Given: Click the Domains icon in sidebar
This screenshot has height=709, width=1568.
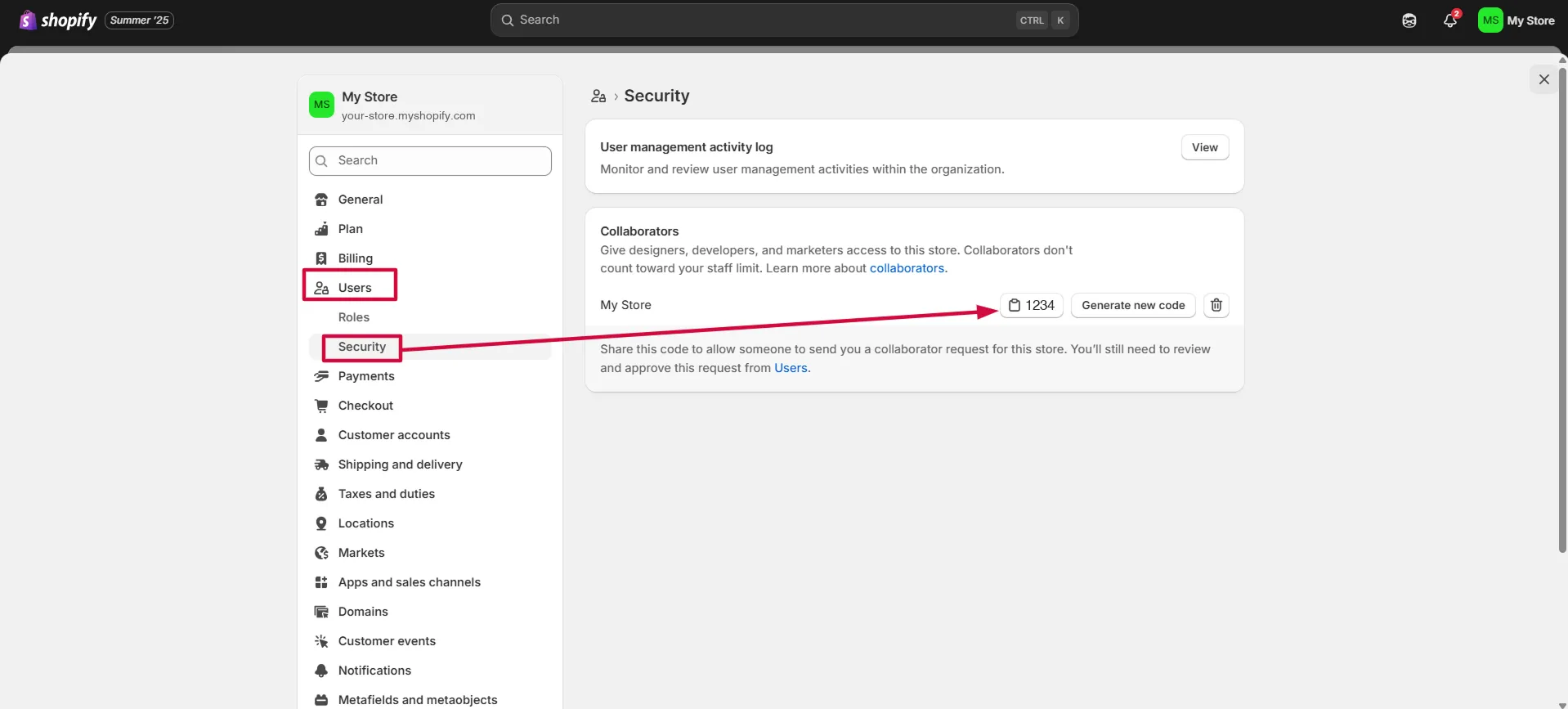Looking at the screenshot, I should pos(321,612).
